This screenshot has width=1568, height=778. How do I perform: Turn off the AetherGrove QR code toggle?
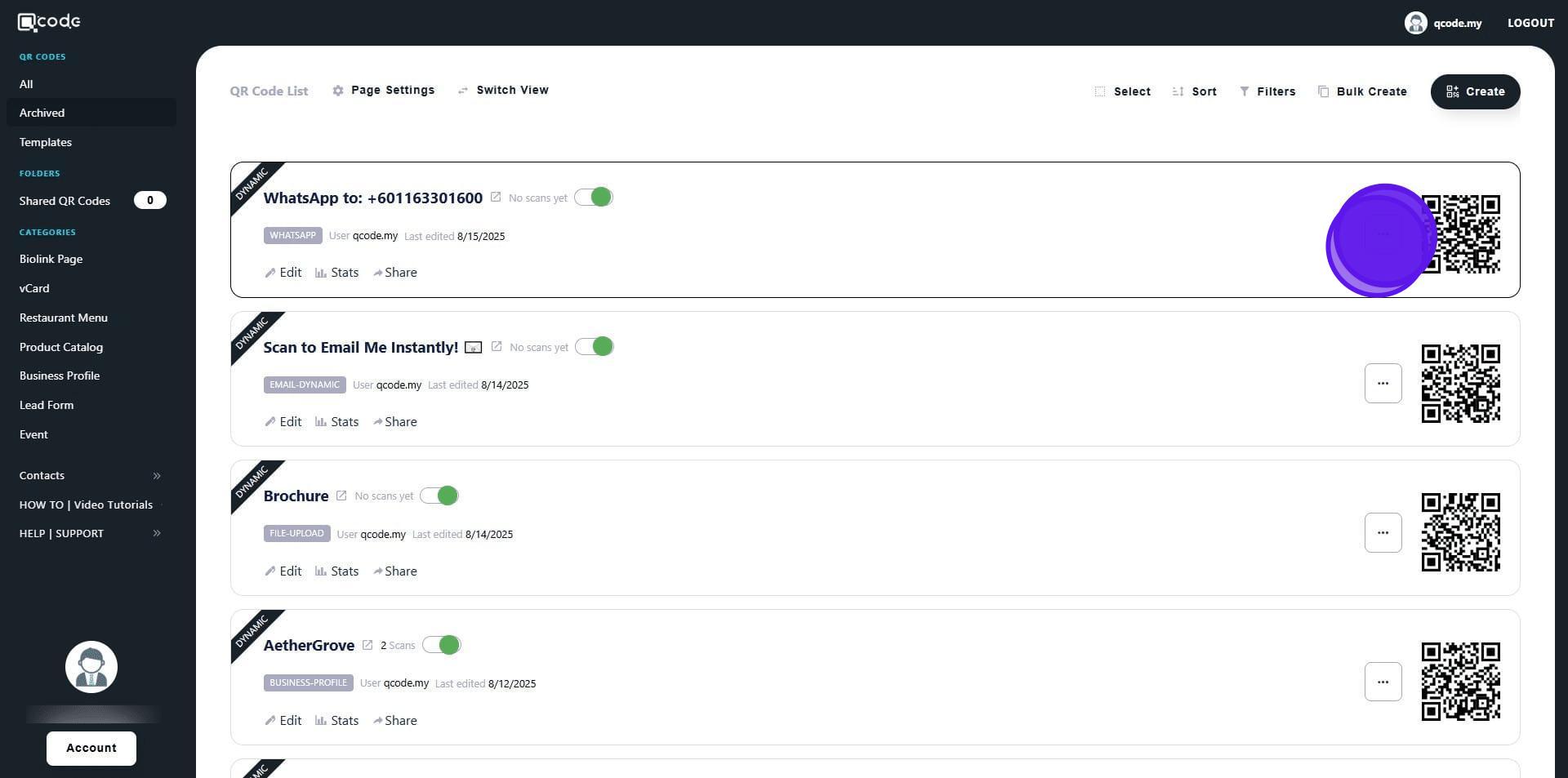[x=442, y=645]
